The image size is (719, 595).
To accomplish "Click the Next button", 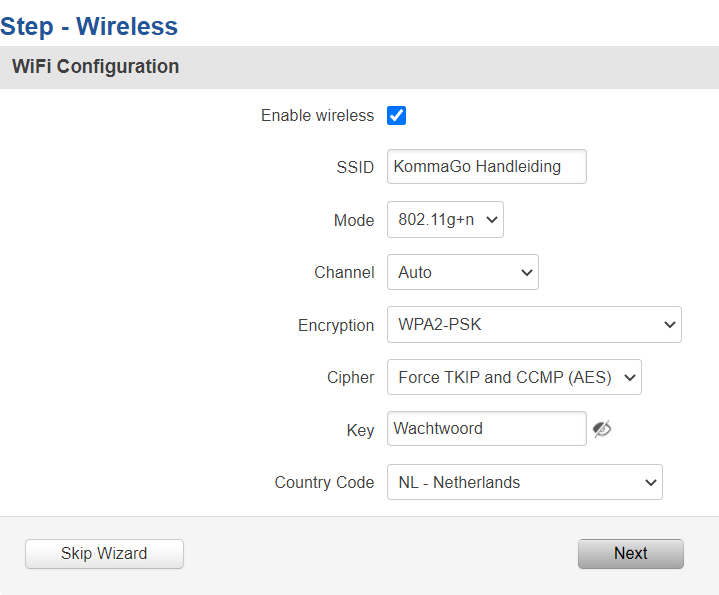I will click(630, 553).
